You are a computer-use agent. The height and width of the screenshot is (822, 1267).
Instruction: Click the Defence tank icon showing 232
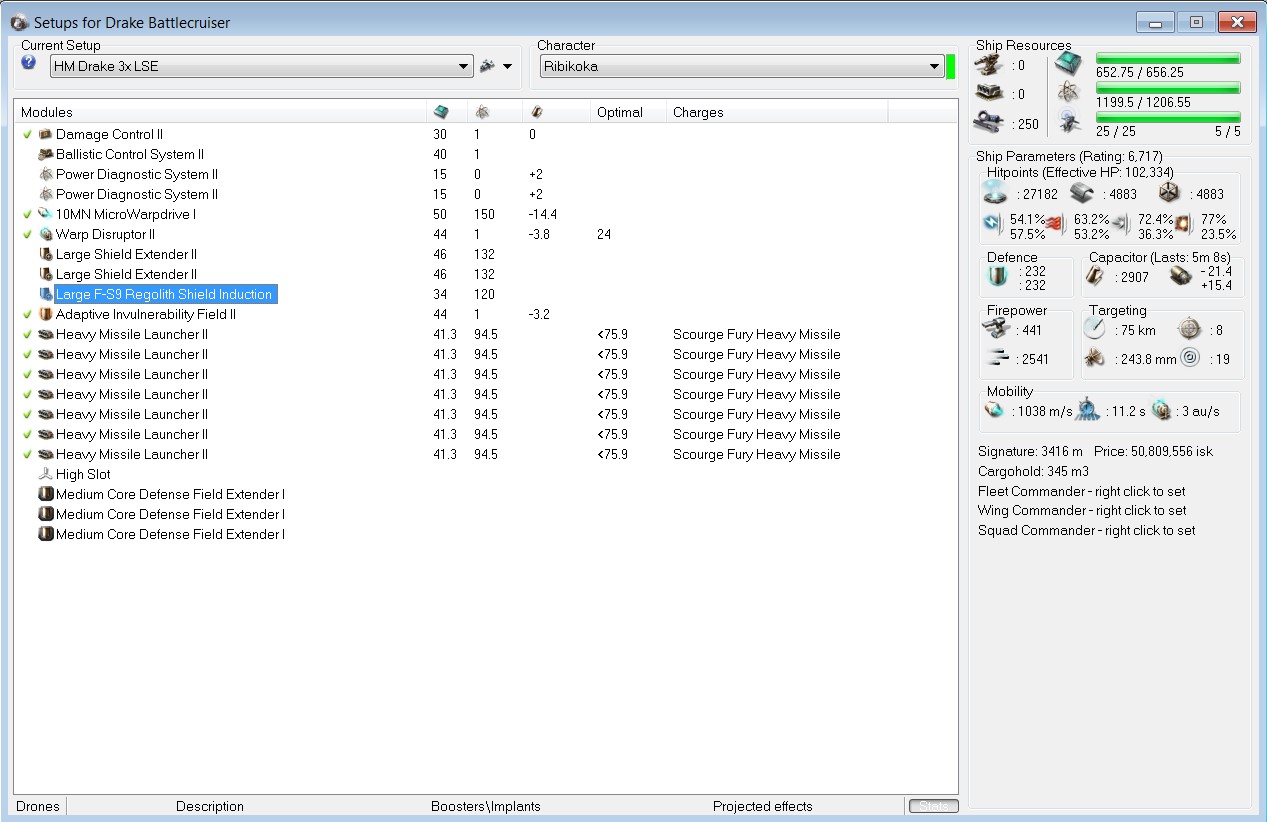997,277
